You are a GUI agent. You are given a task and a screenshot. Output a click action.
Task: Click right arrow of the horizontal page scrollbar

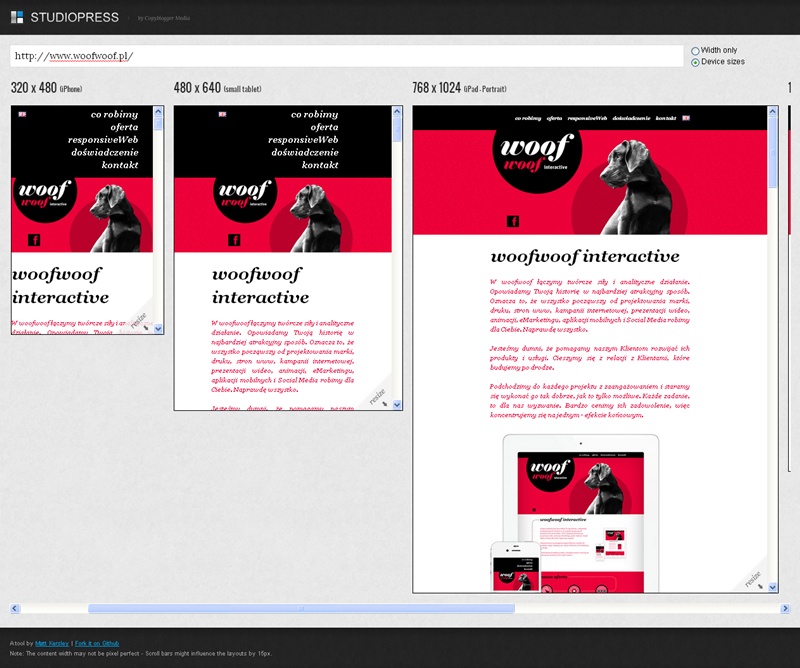pos(786,608)
